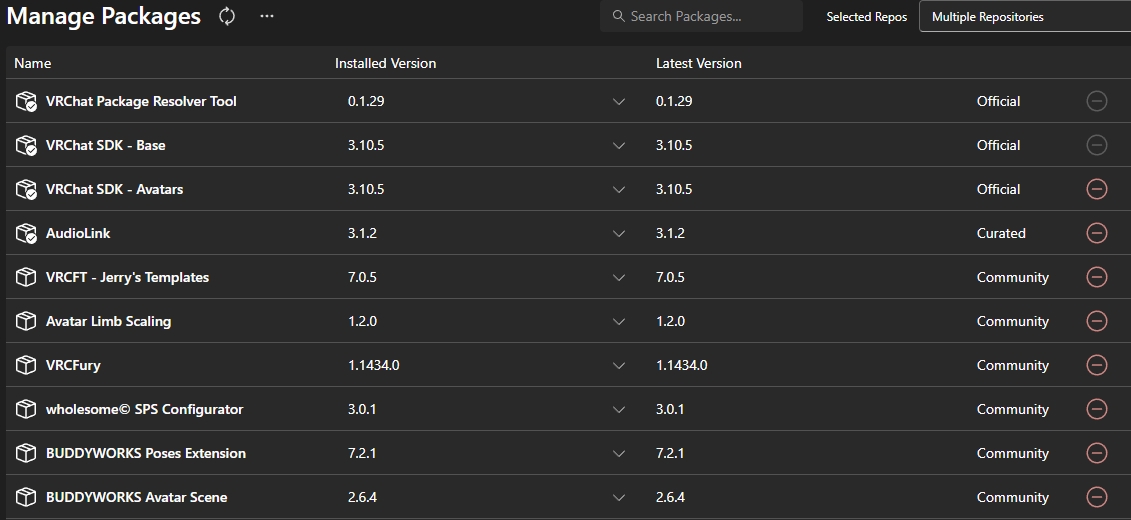Select the Avatar Limb Scaling name
The height and width of the screenshot is (520, 1131).
(108, 322)
